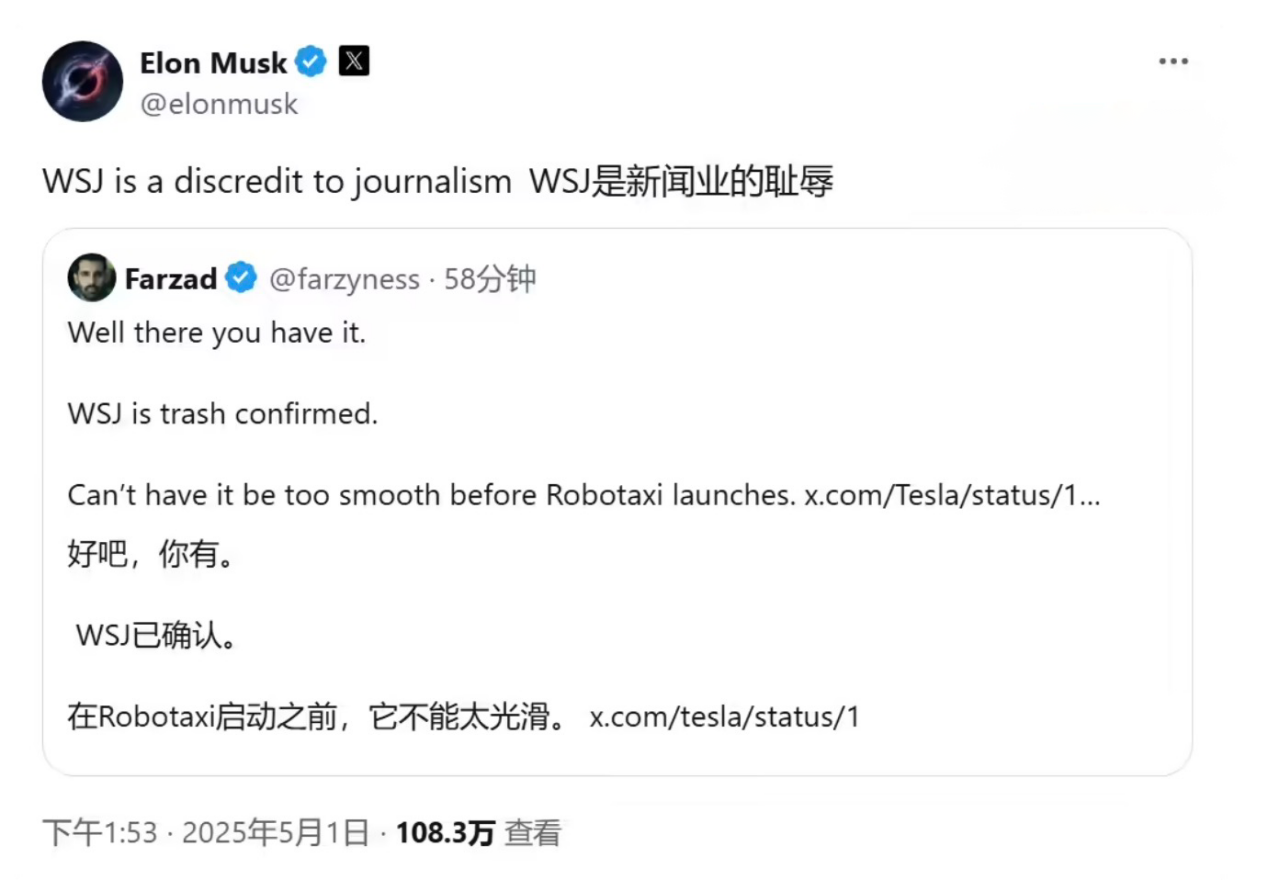Click the "WSJ is a discredit to journalism" text
The image size is (1268, 880).
pyautogui.click(x=276, y=182)
